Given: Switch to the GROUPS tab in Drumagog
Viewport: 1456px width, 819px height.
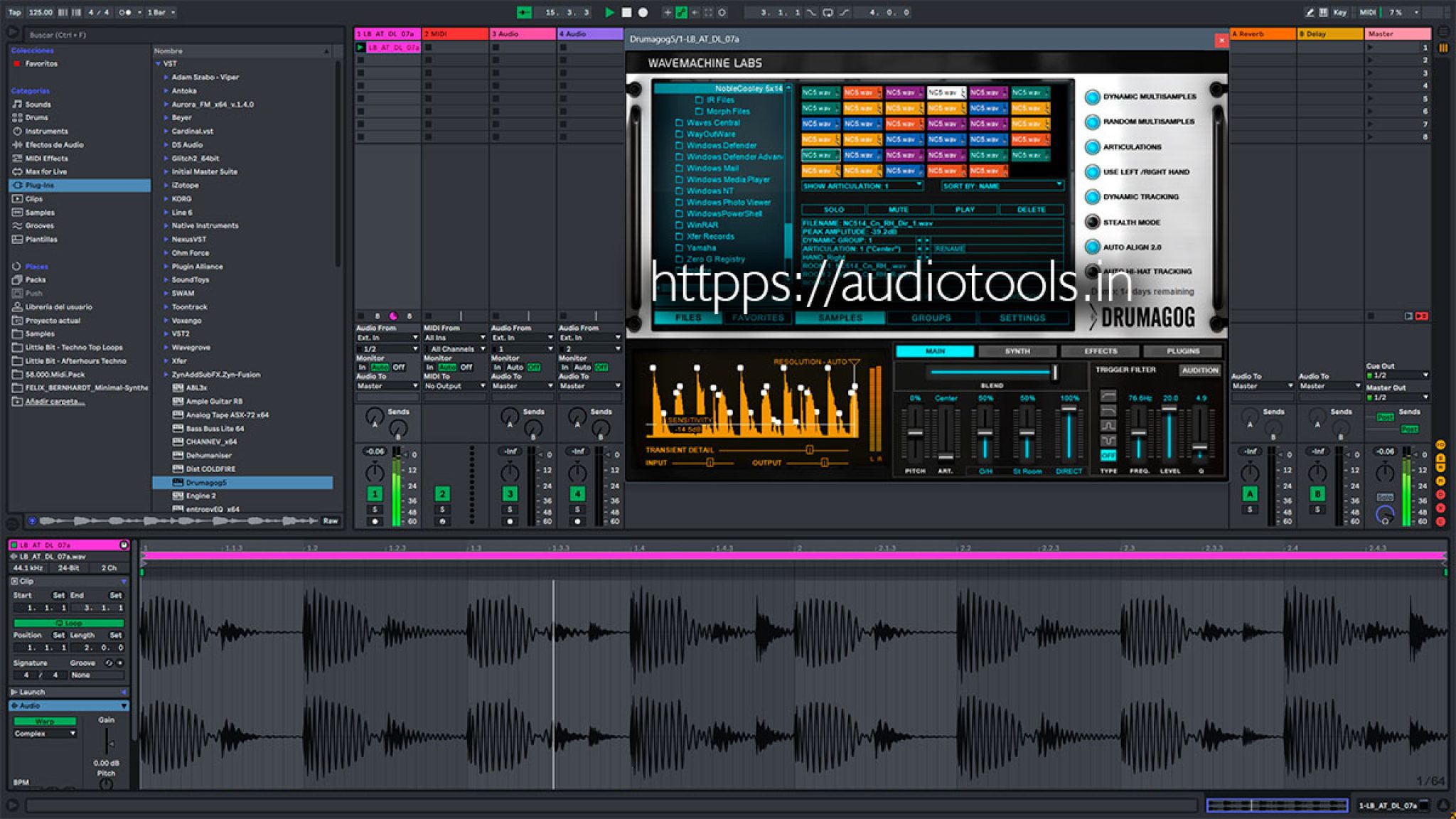Looking at the screenshot, I should tap(931, 318).
